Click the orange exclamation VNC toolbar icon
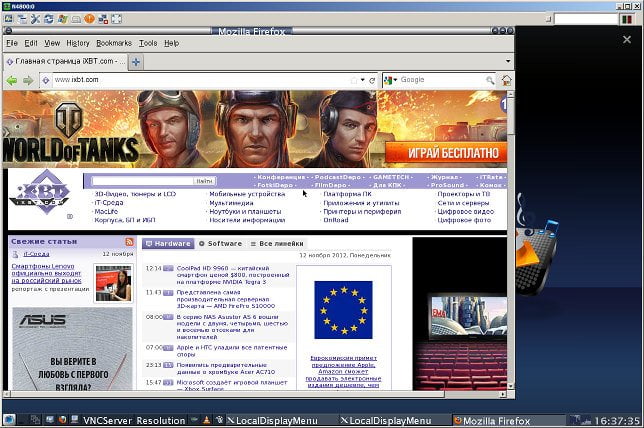 point(89,19)
